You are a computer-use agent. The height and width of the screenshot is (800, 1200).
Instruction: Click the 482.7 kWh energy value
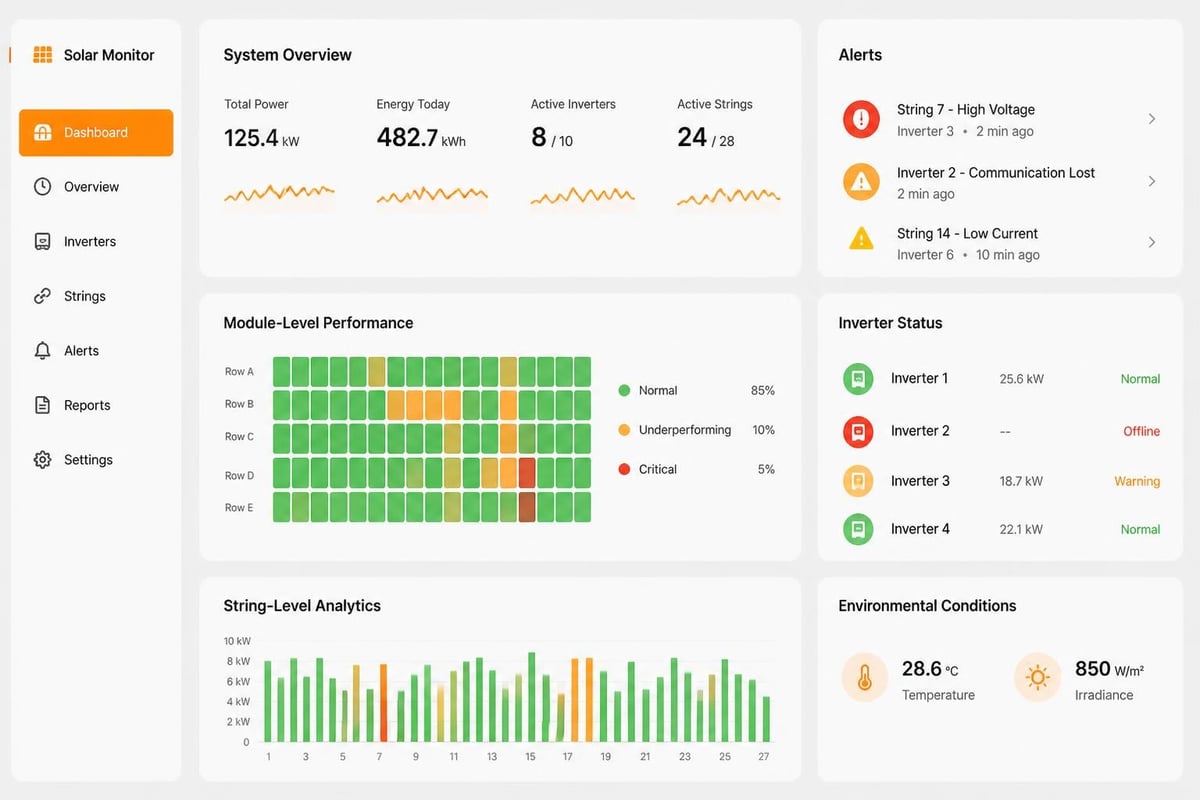click(x=421, y=138)
